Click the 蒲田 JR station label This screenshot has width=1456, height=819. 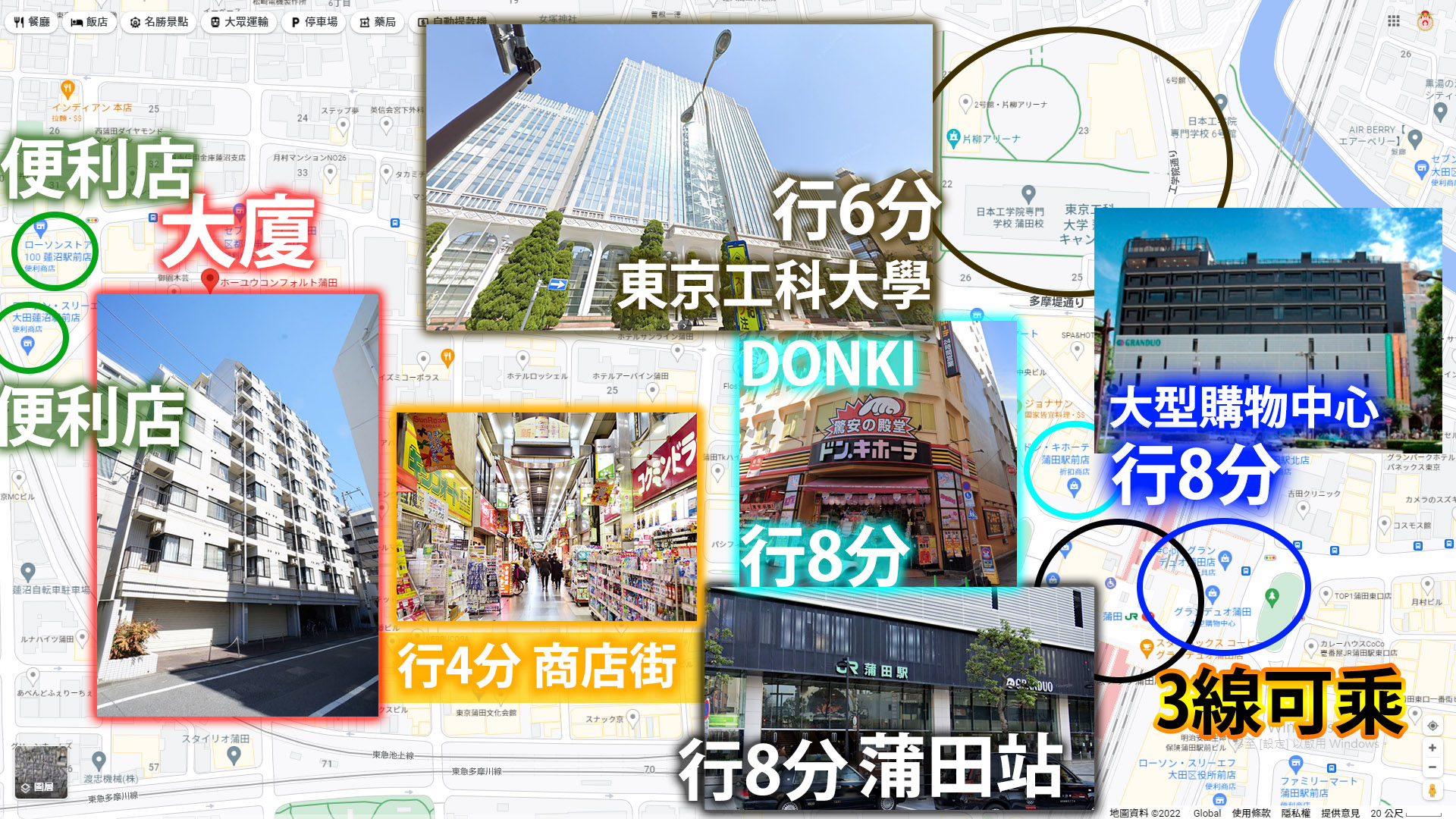(1120, 617)
